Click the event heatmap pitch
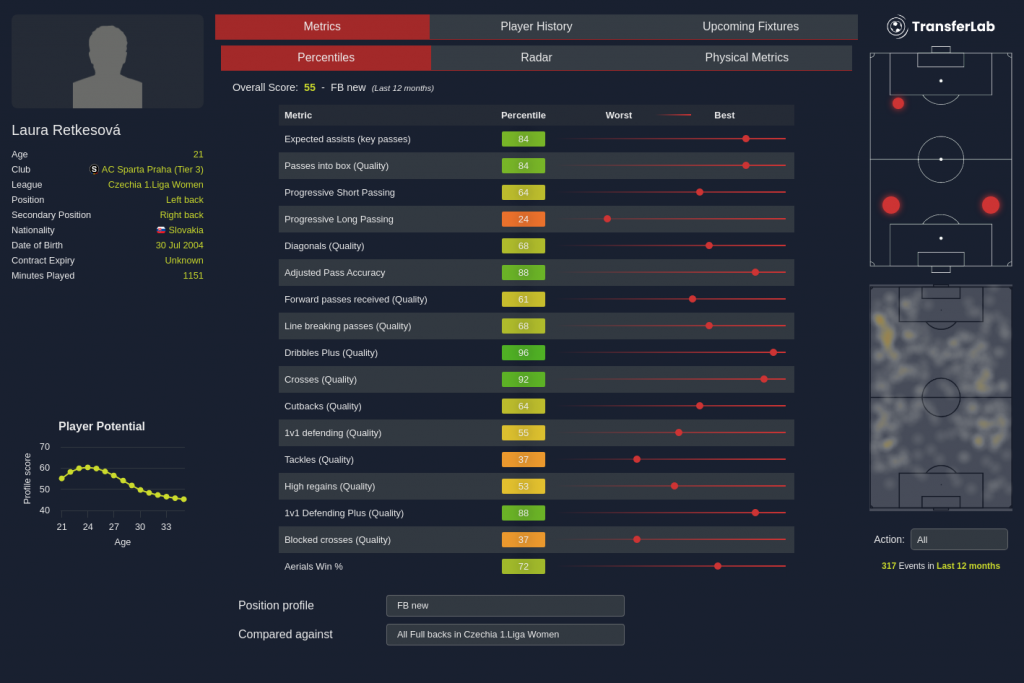Image resolution: width=1024 pixels, height=683 pixels. (x=940, y=397)
